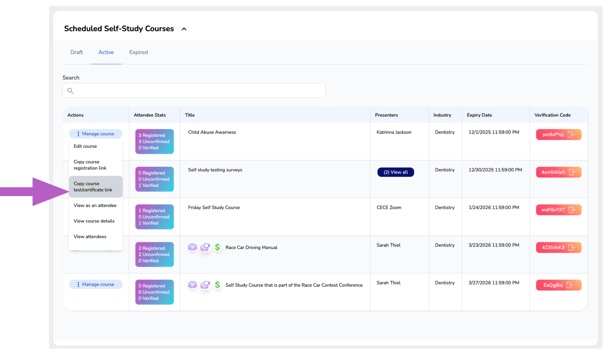Click the expiry date 1/24/2026 11:59:00 PM
This screenshot has height=360, width=611.
coord(494,207)
